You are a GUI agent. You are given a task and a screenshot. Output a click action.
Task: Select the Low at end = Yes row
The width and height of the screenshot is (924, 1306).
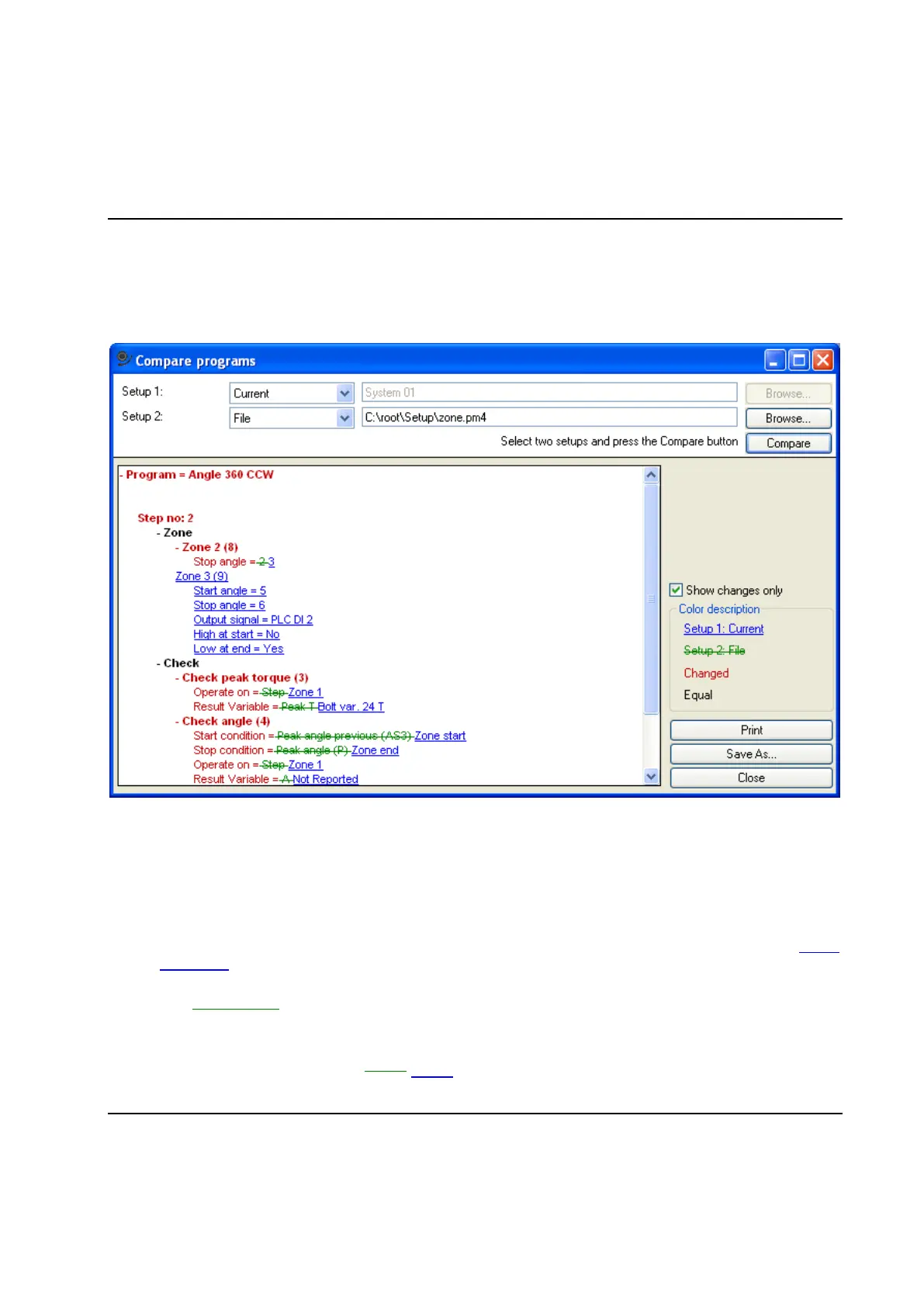pyautogui.click(x=238, y=649)
